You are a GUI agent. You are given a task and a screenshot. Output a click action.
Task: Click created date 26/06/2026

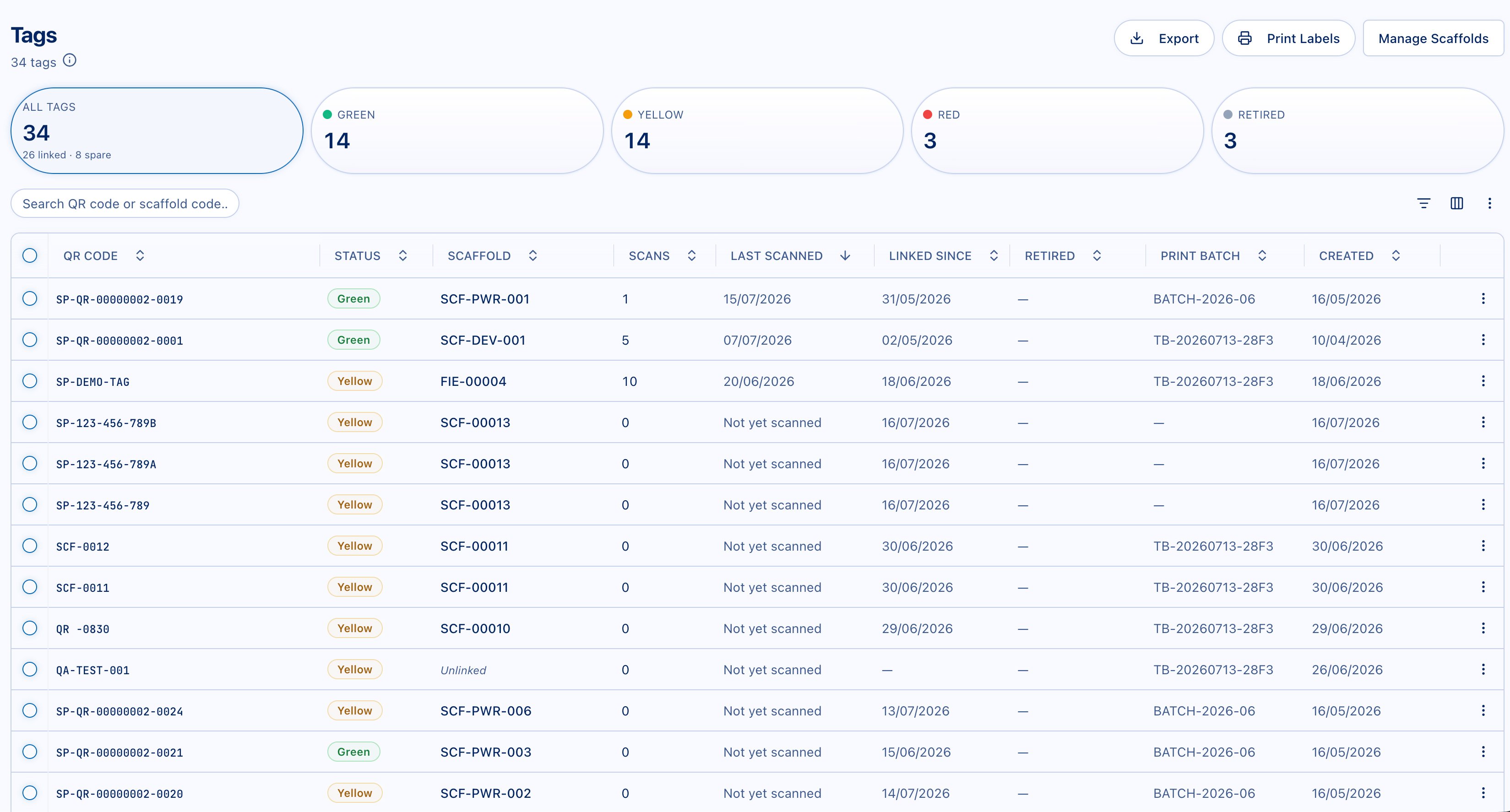click(1347, 670)
